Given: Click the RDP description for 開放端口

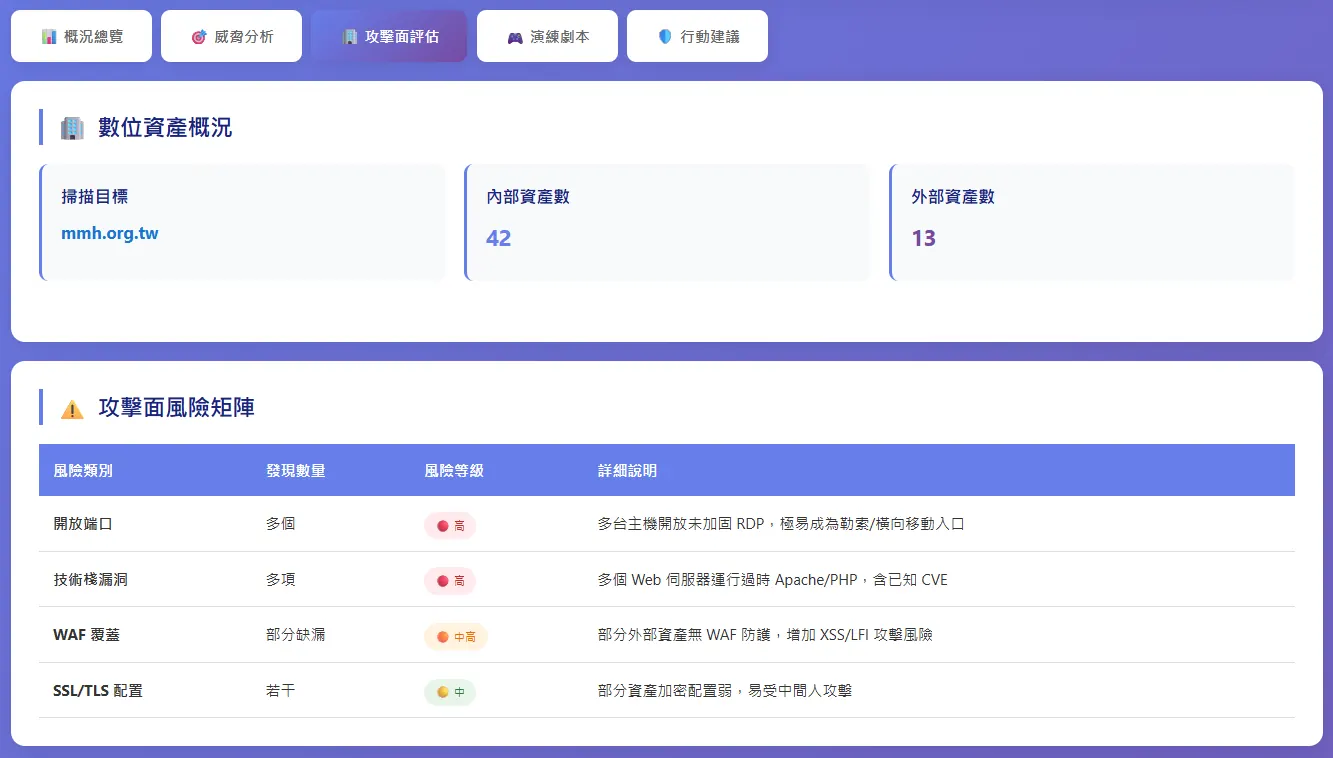Looking at the screenshot, I should pyautogui.click(x=781, y=523).
